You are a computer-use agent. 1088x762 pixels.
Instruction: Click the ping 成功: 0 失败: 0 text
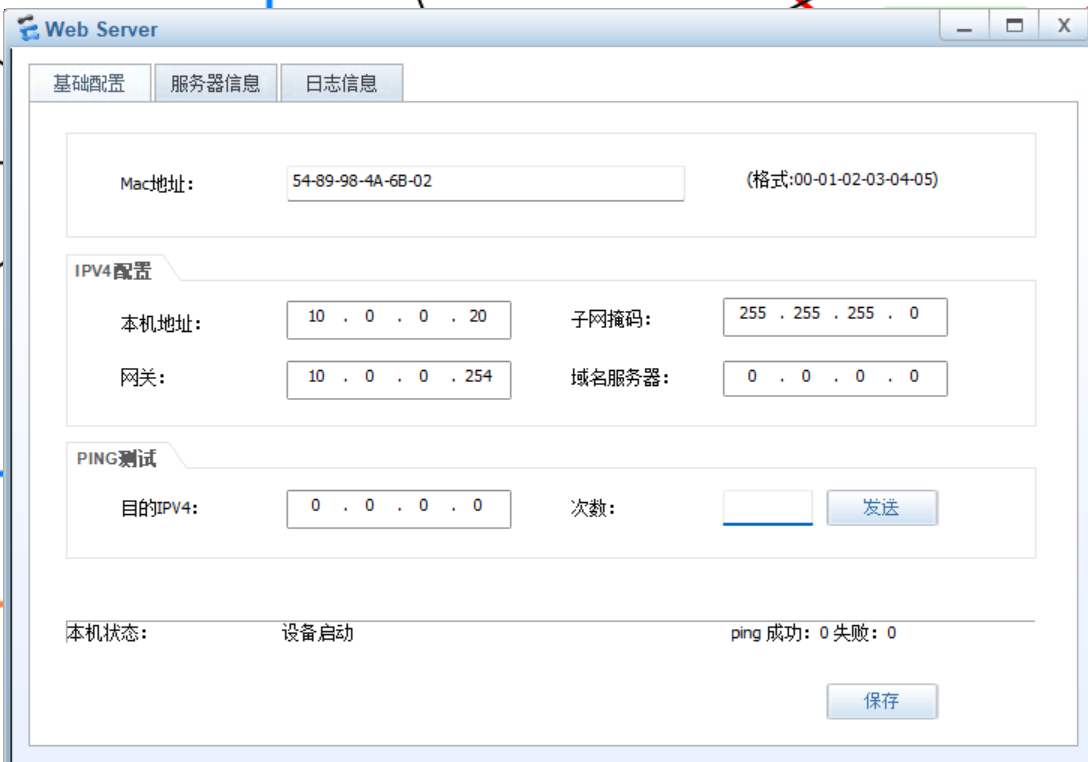coord(813,633)
